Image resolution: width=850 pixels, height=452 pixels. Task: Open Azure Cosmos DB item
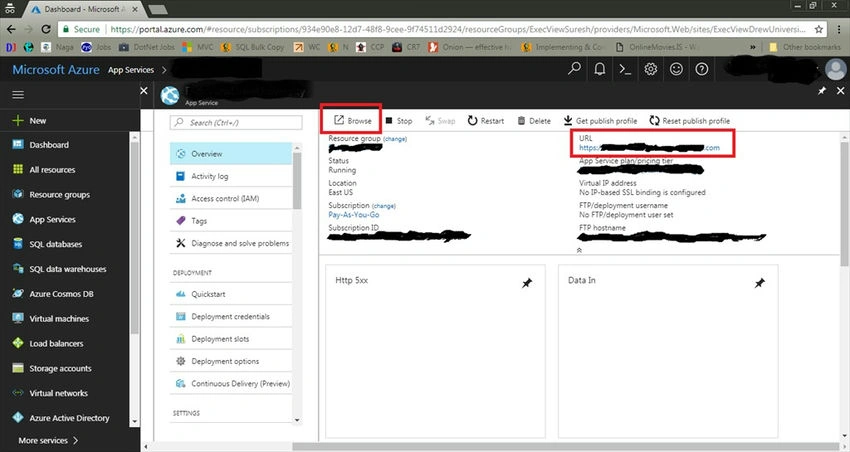click(x=53, y=294)
